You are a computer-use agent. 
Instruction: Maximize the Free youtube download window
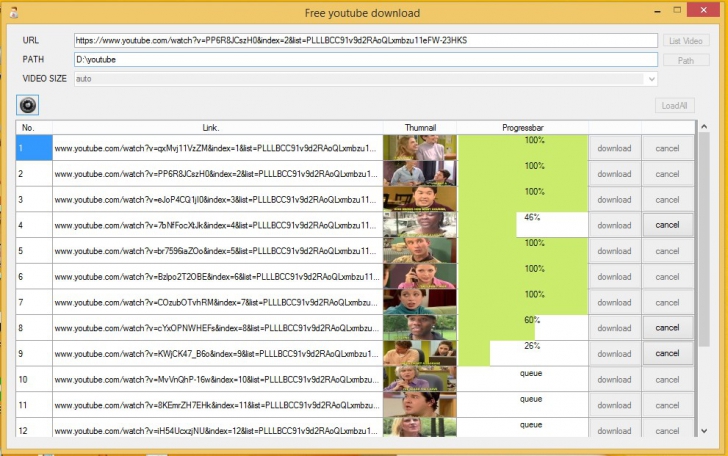[677, 10]
